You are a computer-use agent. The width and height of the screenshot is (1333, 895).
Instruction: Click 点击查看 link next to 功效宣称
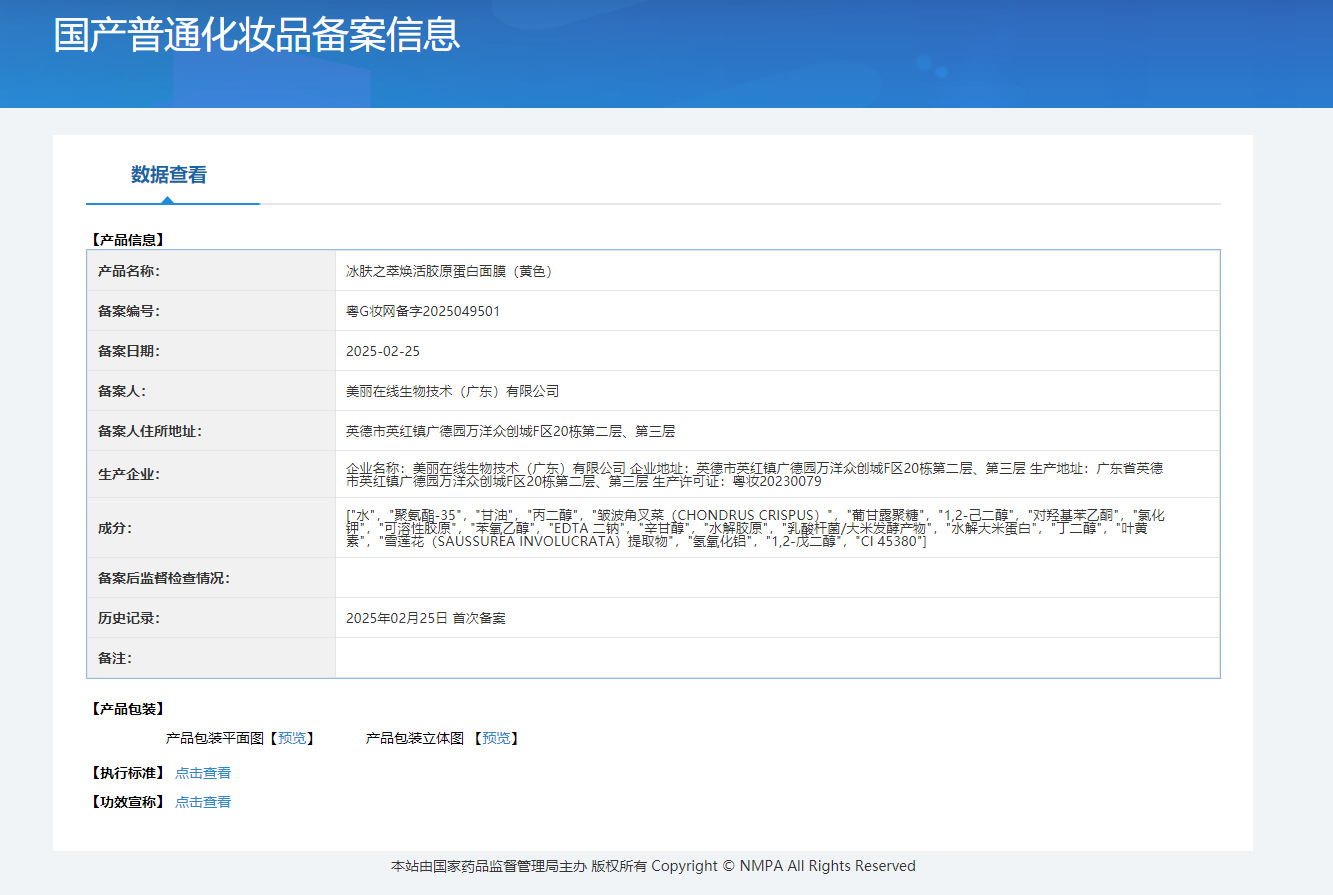(x=203, y=802)
